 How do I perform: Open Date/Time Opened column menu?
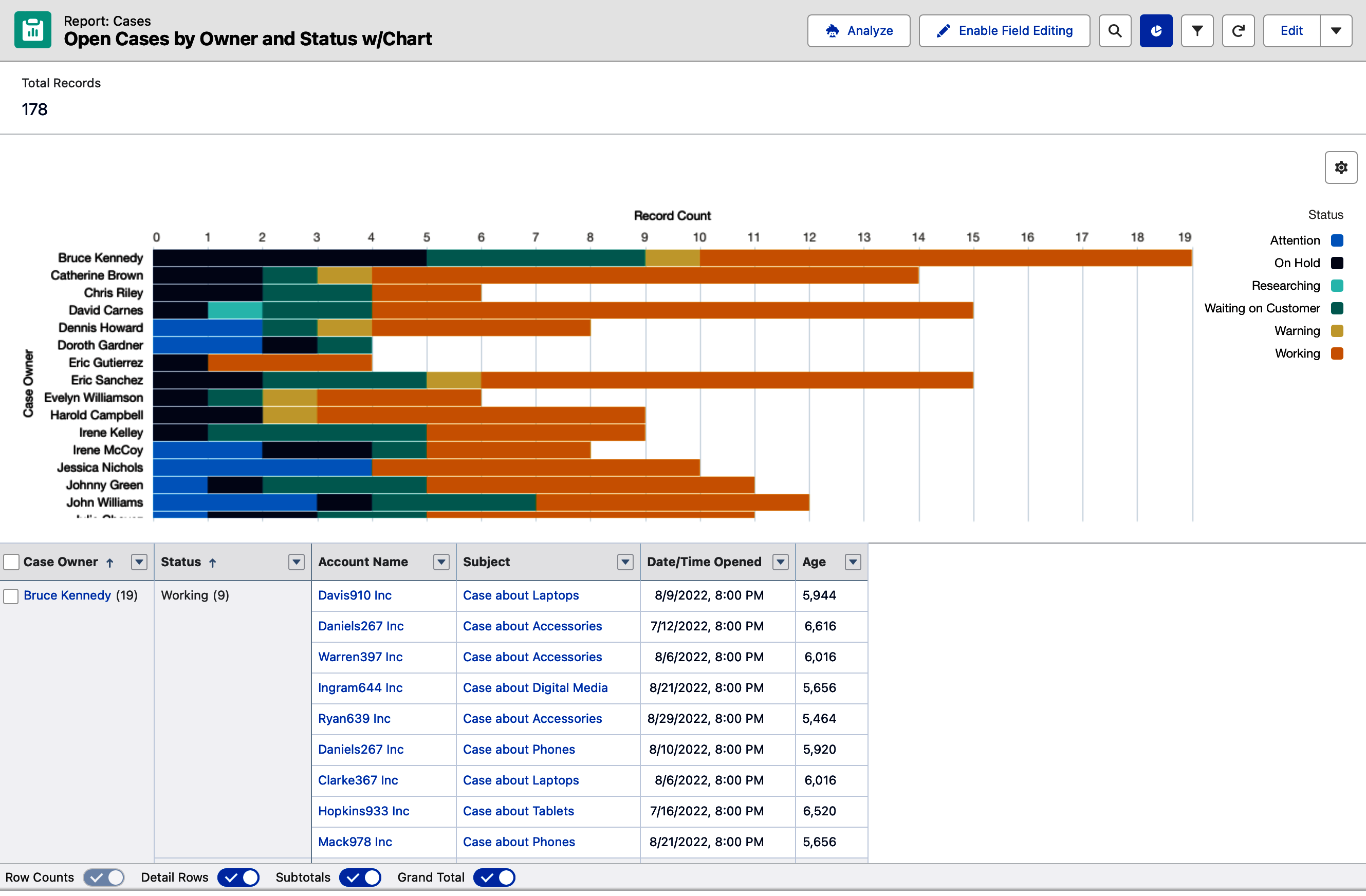pyautogui.click(x=781, y=563)
